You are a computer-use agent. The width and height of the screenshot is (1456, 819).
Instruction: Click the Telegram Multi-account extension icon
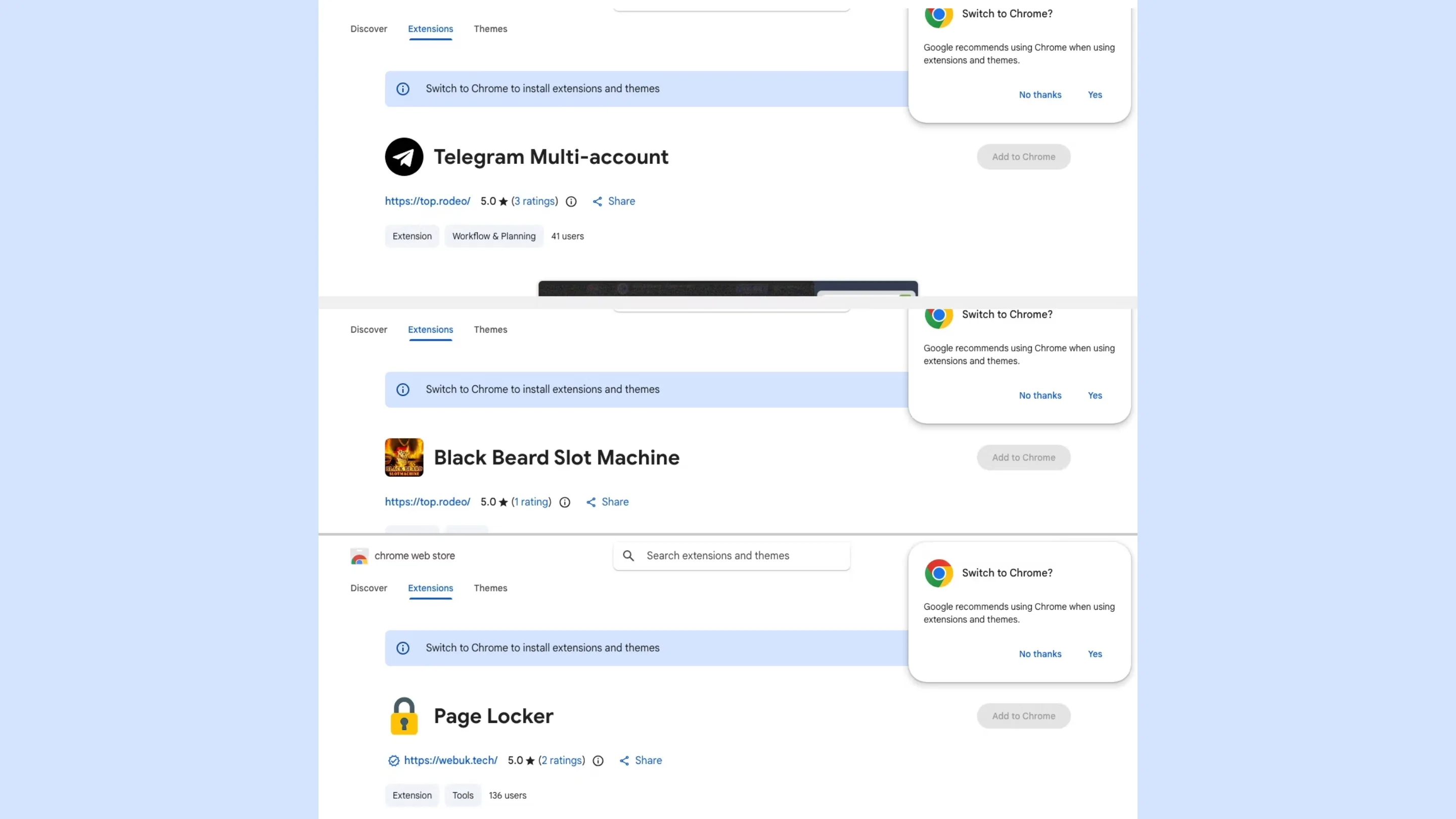(x=403, y=157)
